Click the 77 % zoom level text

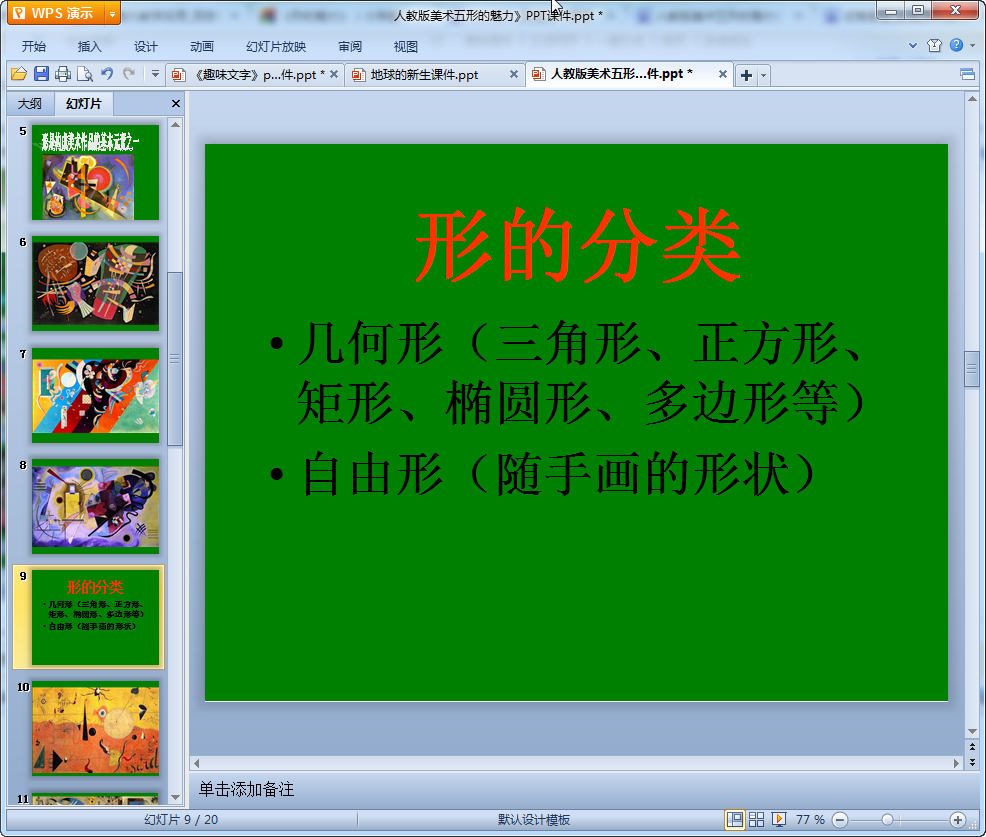click(810, 819)
